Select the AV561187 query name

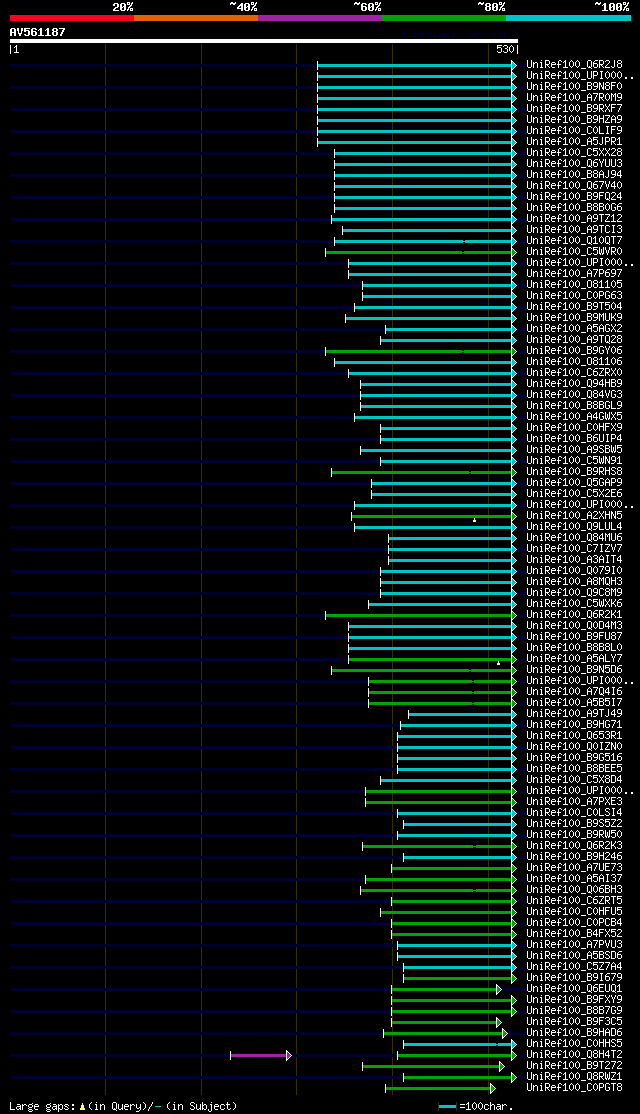[x=38, y=32]
